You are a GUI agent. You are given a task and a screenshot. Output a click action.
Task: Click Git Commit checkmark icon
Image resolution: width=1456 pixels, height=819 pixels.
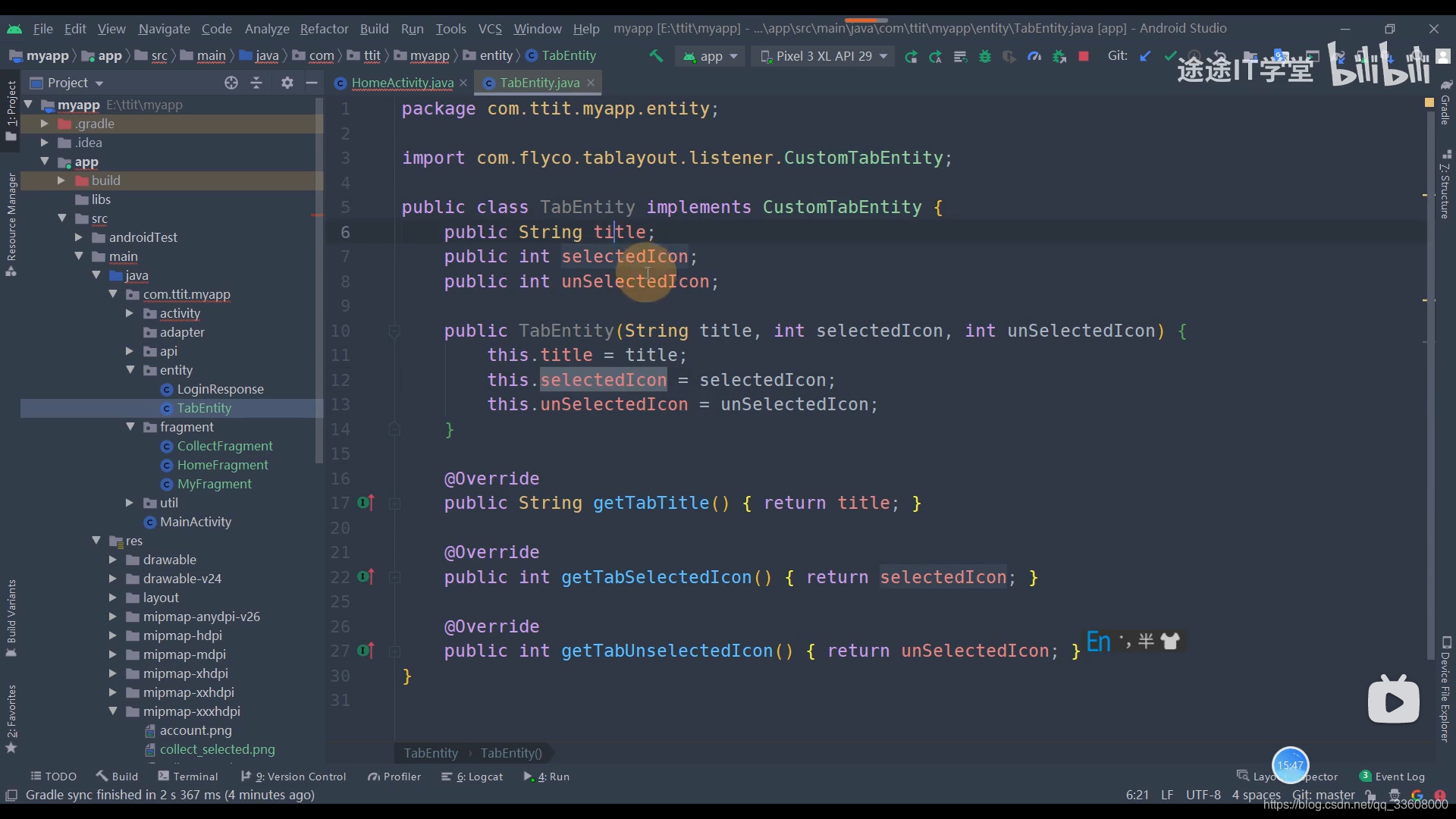1170,56
